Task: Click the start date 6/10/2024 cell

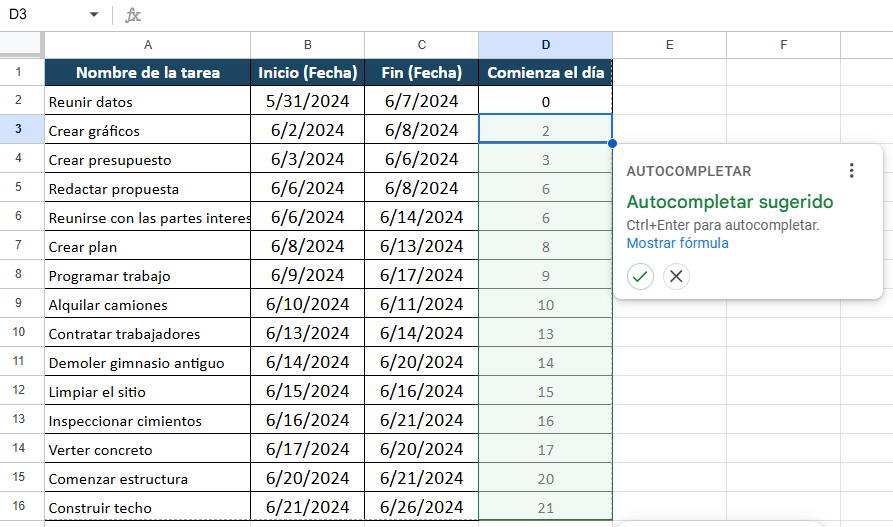Action: pyautogui.click(x=308, y=304)
